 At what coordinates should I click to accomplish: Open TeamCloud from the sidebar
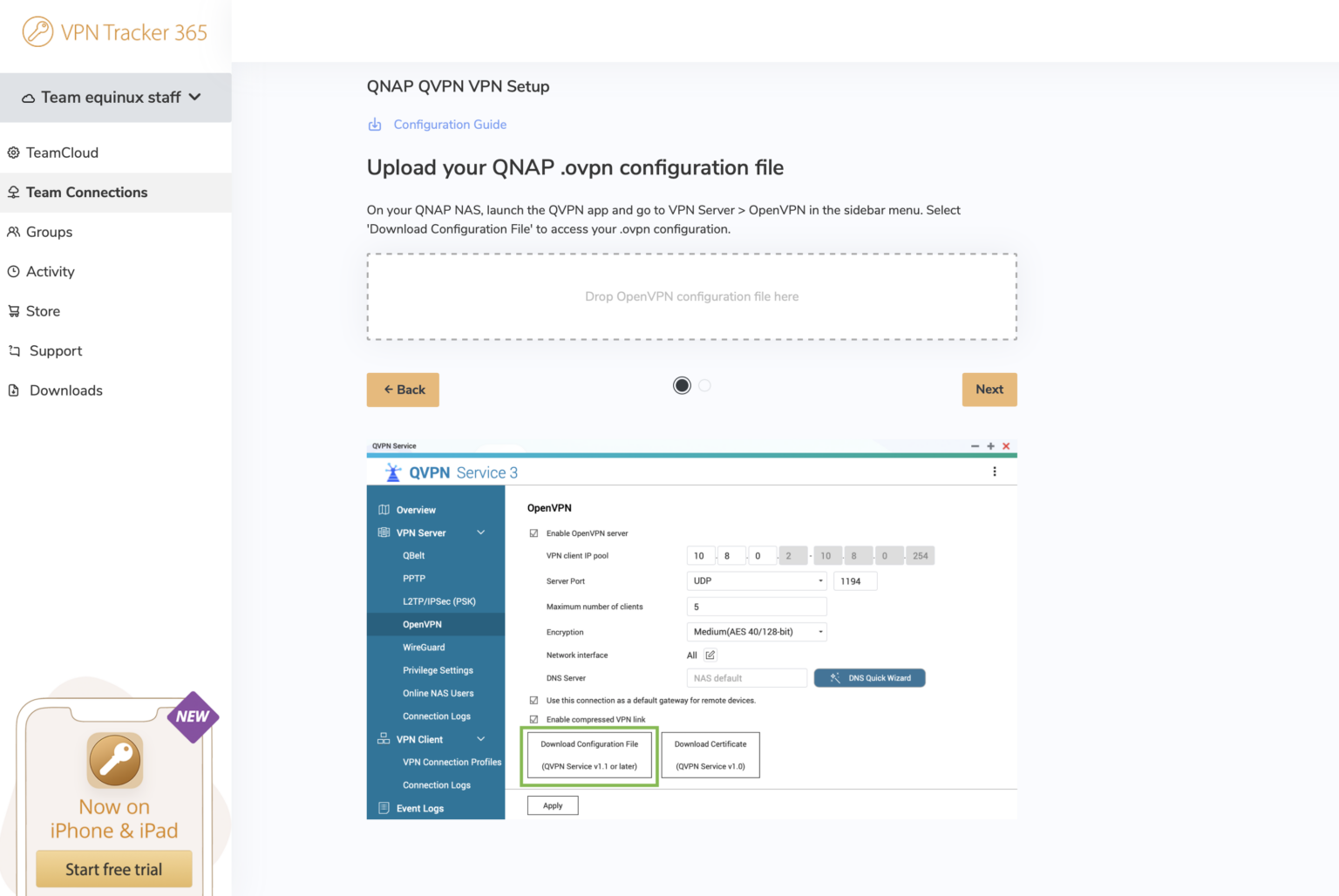click(61, 153)
